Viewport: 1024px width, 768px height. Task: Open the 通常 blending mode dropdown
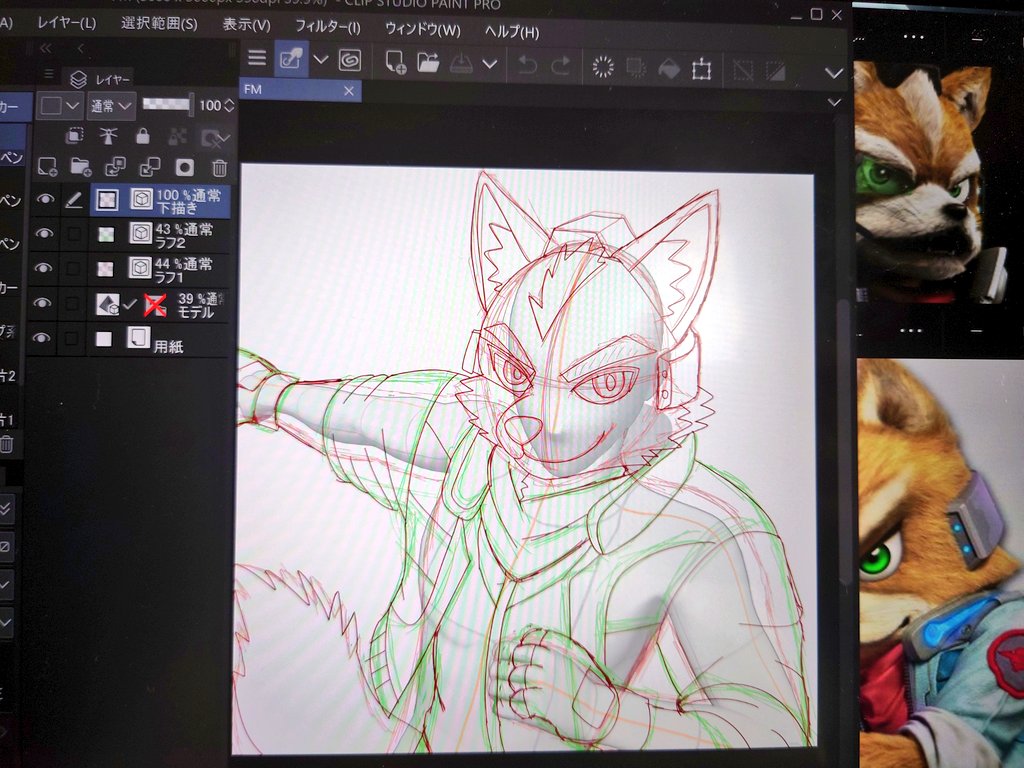pos(110,105)
